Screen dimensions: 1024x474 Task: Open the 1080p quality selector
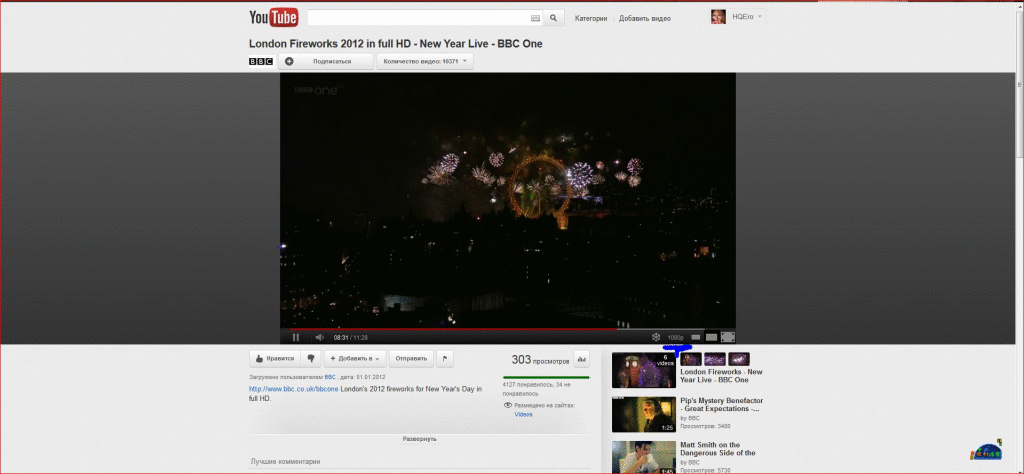point(676,338)
